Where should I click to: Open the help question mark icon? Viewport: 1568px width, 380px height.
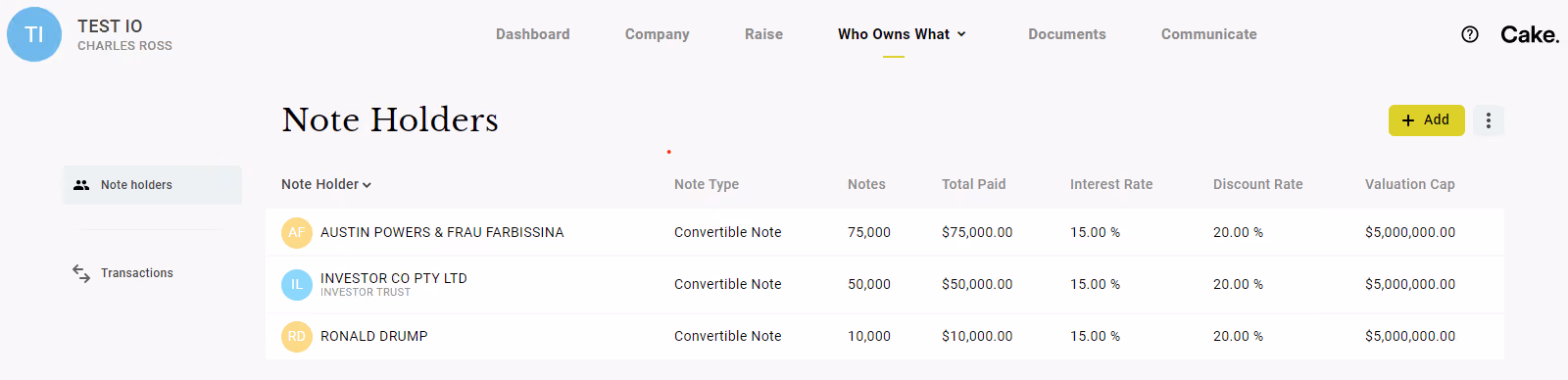(1470, 34)
